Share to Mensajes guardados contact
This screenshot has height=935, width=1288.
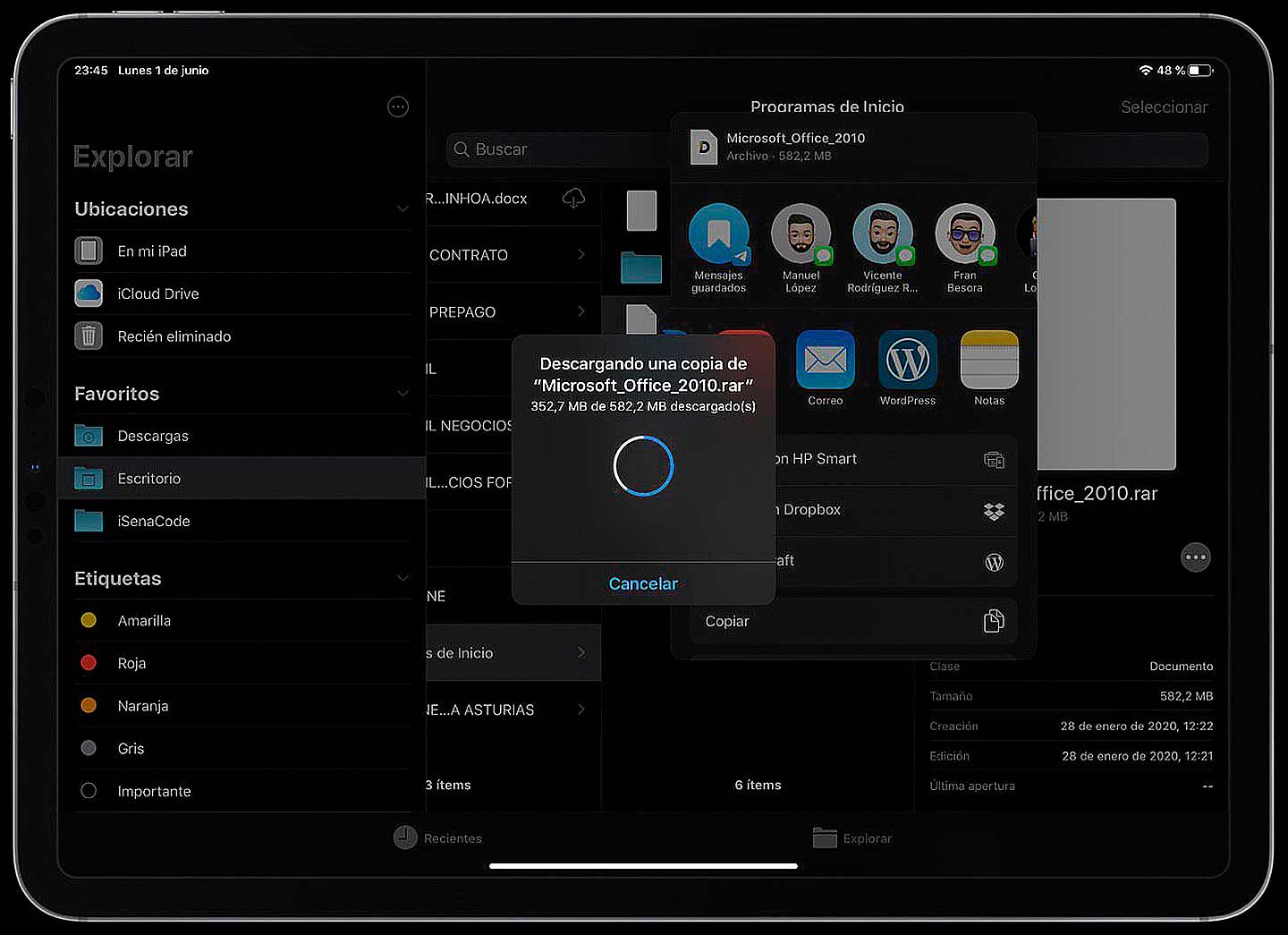tap(718, 249)
